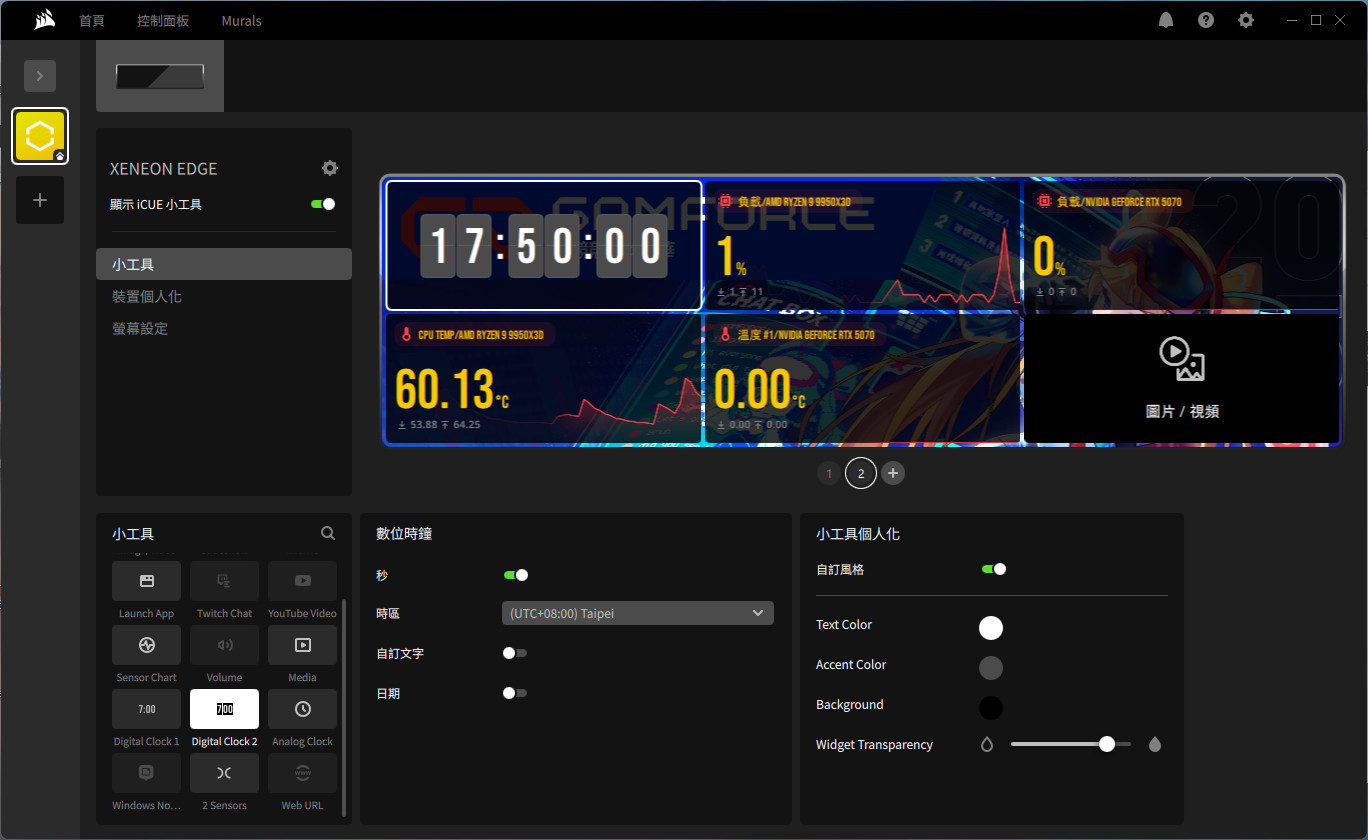1368x840 pixels.
Task: Click the image/video widget play icon
Action: pyautogui.click(x=1181, y=359)
